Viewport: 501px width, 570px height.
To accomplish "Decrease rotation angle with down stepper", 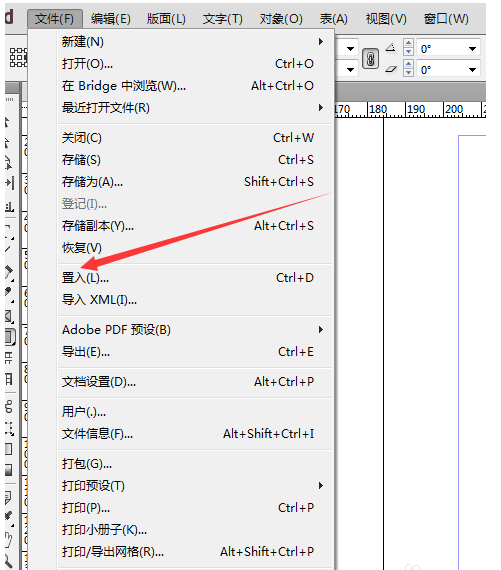I will [408, 51].
